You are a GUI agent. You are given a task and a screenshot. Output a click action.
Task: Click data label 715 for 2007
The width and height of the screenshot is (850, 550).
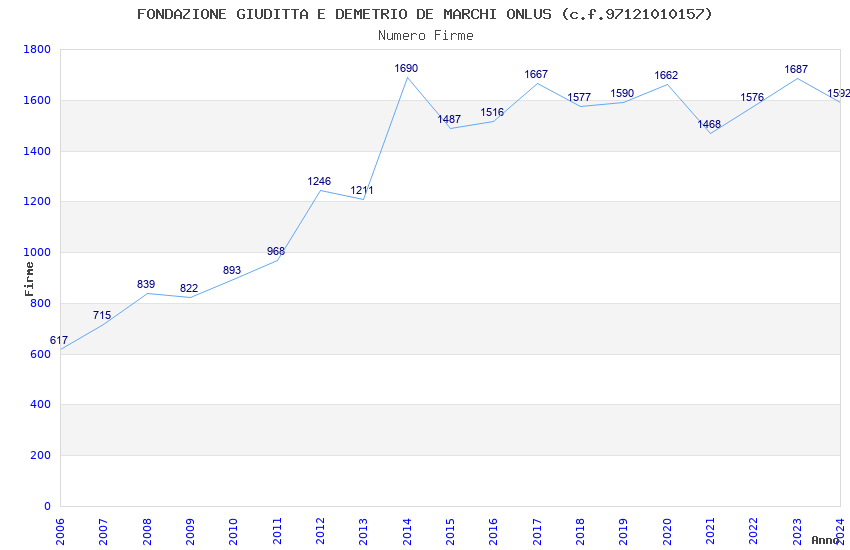click(102, 315)
